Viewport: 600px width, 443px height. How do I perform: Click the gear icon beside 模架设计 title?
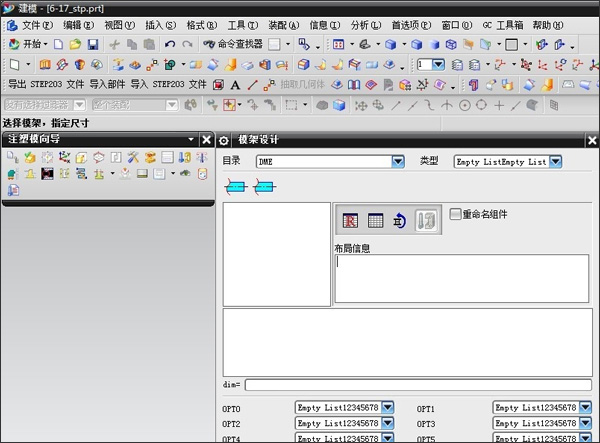pos(224,141)
